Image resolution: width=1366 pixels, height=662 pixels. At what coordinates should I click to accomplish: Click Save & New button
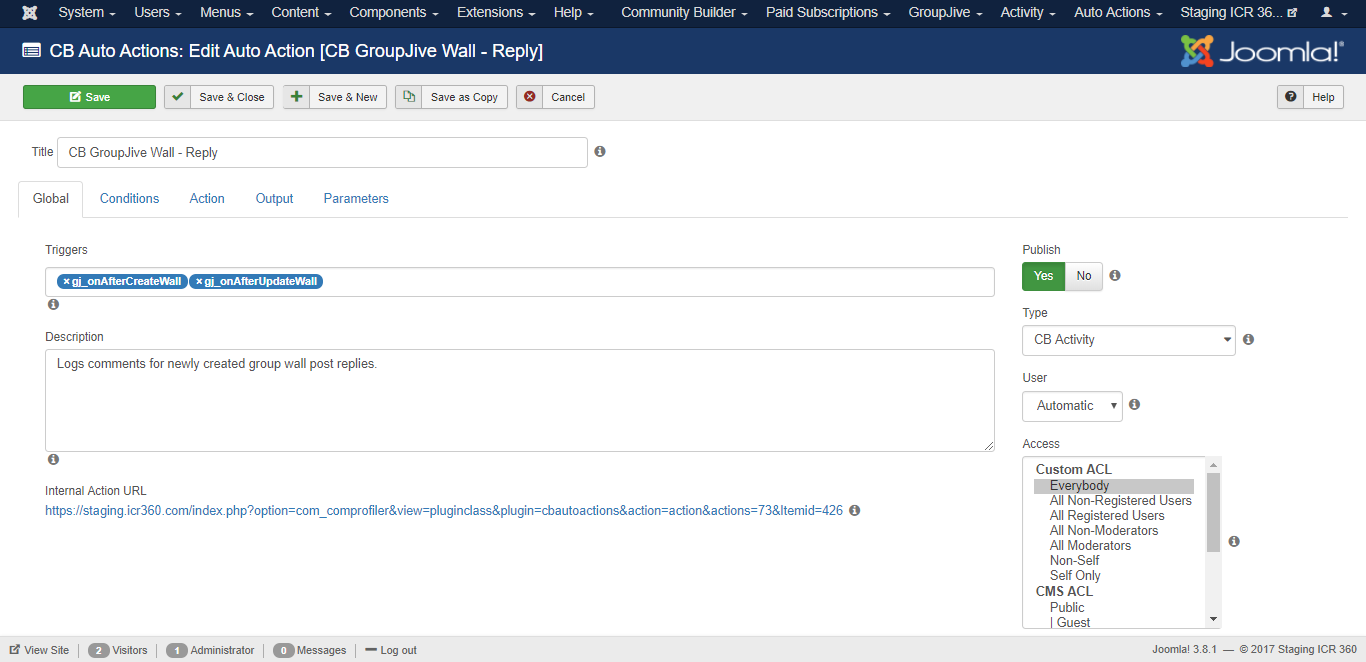335,97
